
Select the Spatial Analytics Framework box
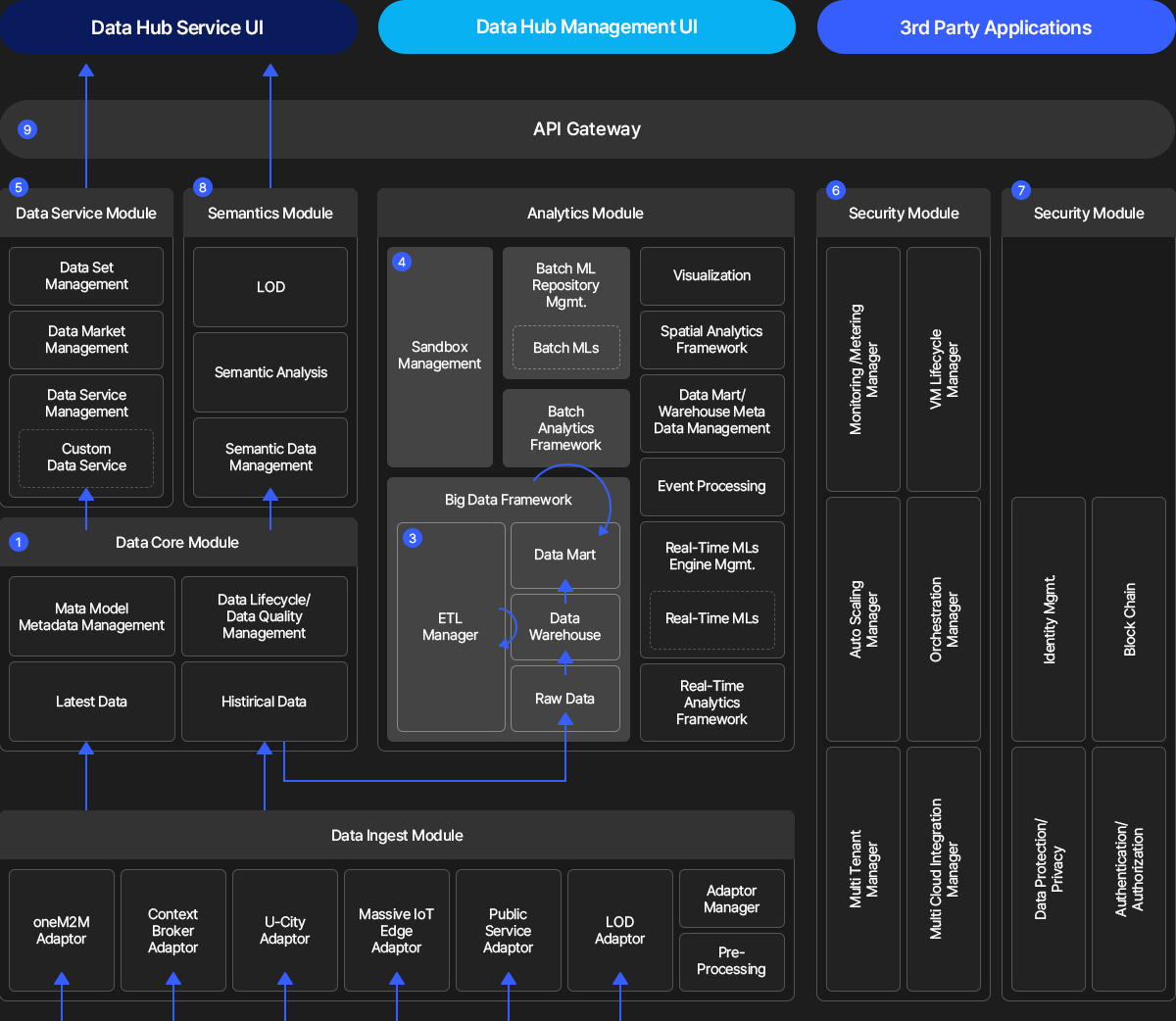712,340
